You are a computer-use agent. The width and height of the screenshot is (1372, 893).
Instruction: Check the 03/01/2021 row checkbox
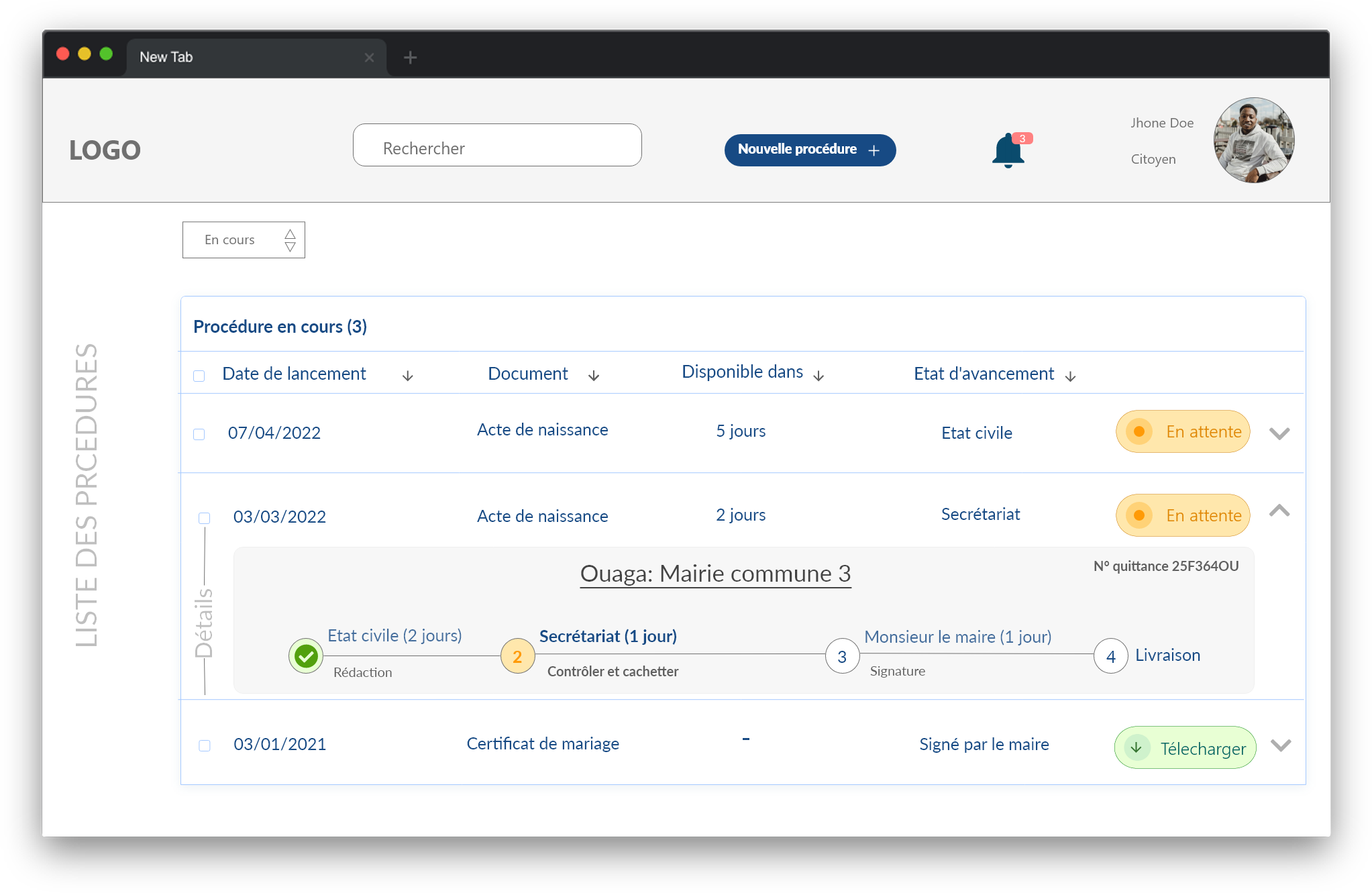205,745
